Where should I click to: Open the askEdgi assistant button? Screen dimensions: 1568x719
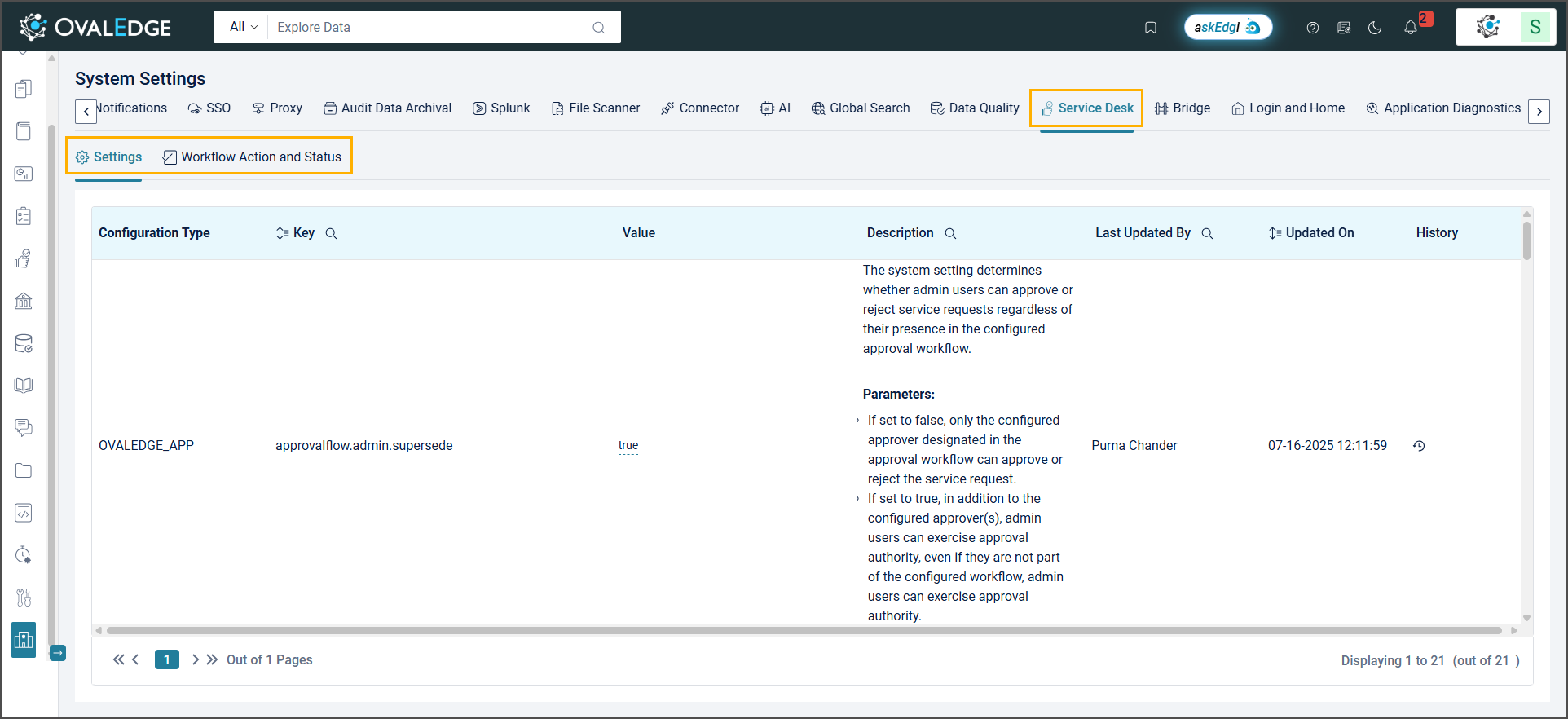[1227, 28]
